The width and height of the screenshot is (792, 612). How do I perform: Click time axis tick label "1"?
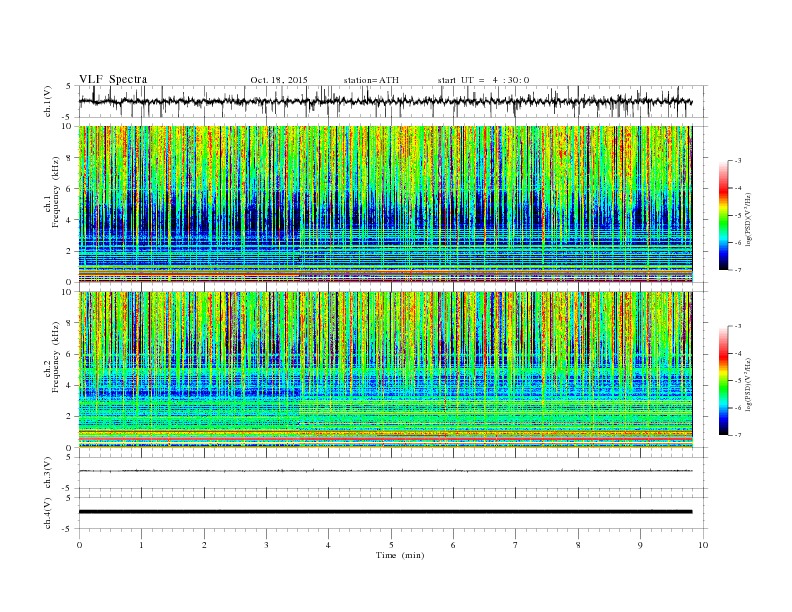pos(141,545)
